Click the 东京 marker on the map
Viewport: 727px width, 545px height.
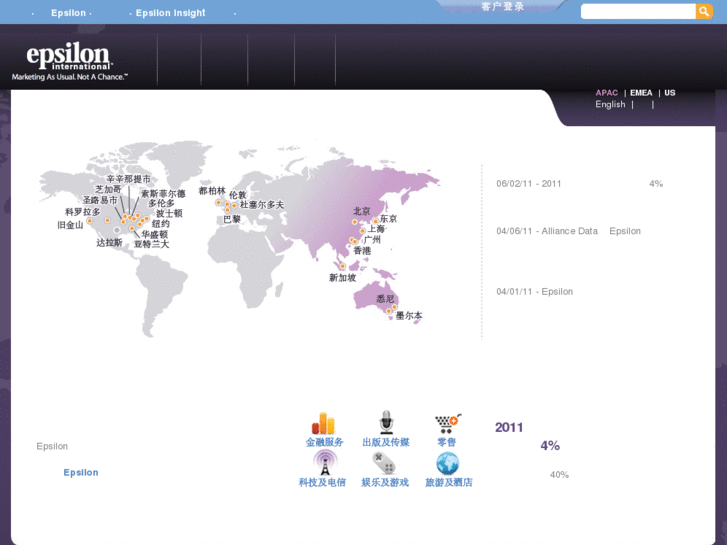click(376, 222)
